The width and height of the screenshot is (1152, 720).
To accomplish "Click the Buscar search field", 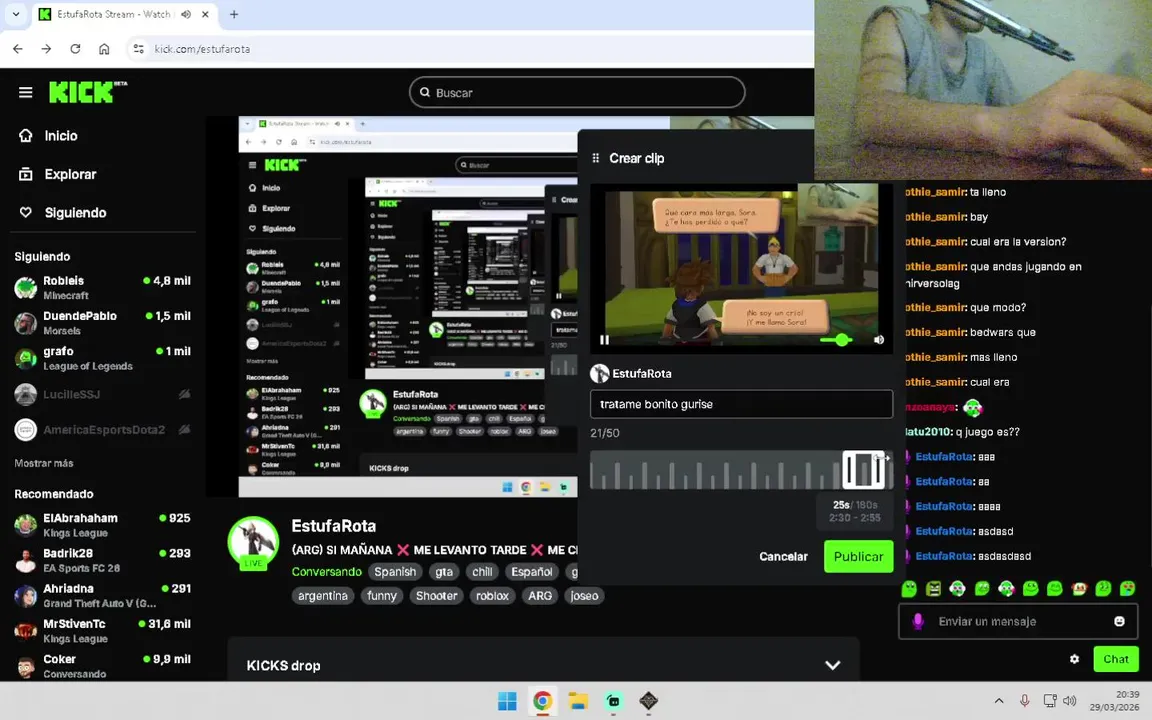I will [x=577, y=93].
